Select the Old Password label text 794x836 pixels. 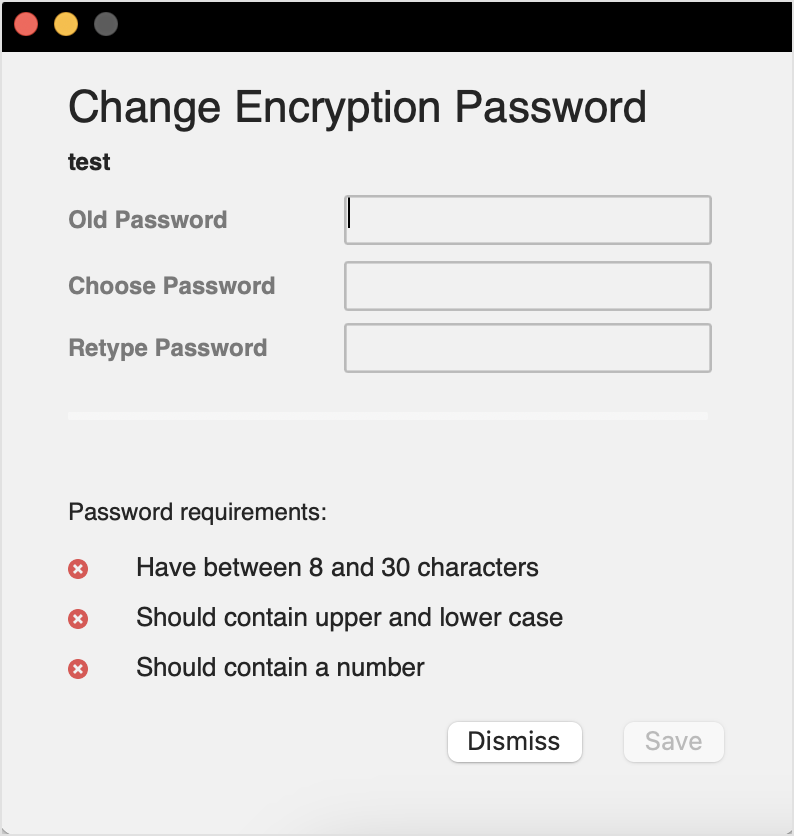point(147,220)
